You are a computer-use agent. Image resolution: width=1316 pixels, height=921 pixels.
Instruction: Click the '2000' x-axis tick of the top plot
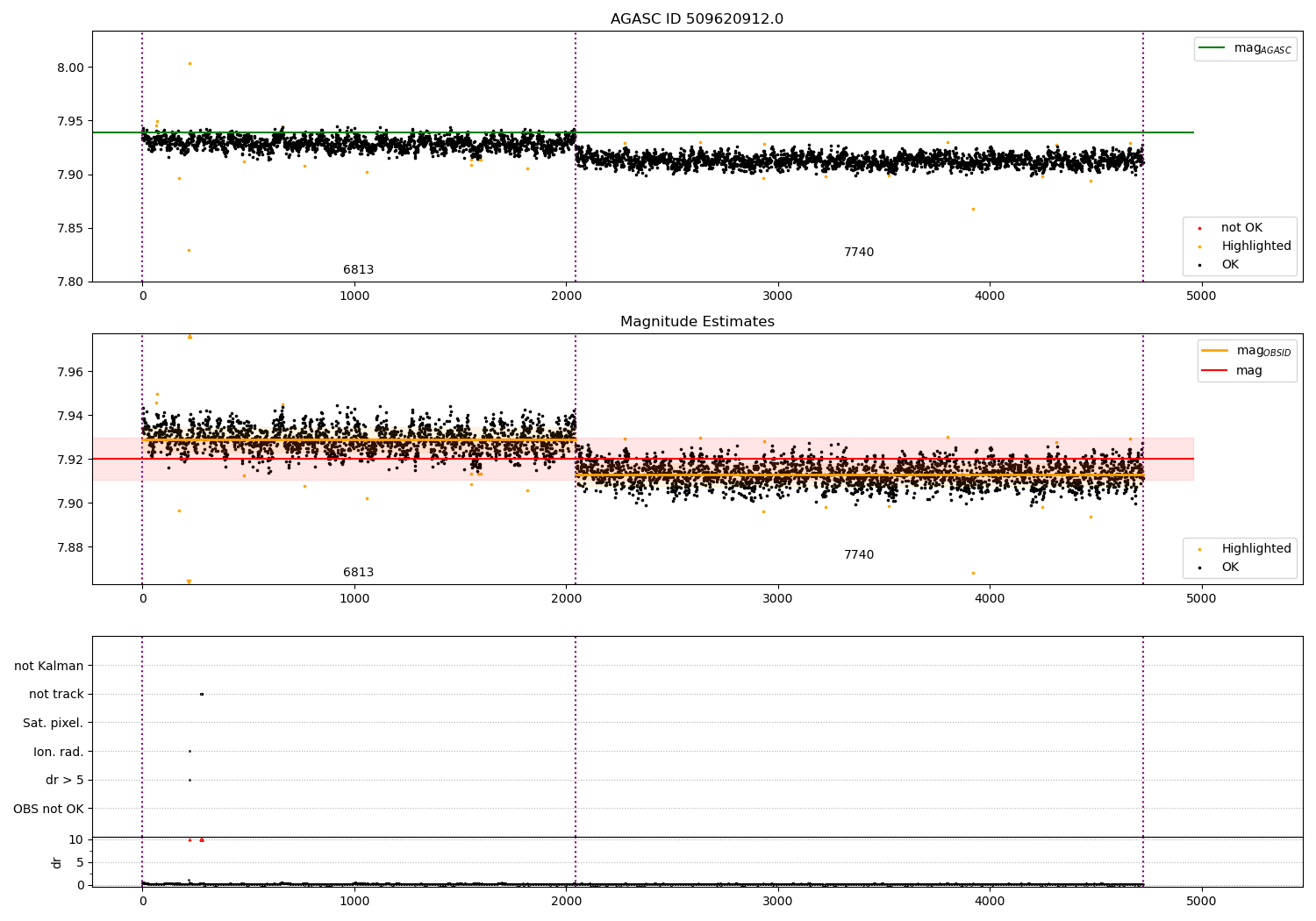(x=566, y=296)
